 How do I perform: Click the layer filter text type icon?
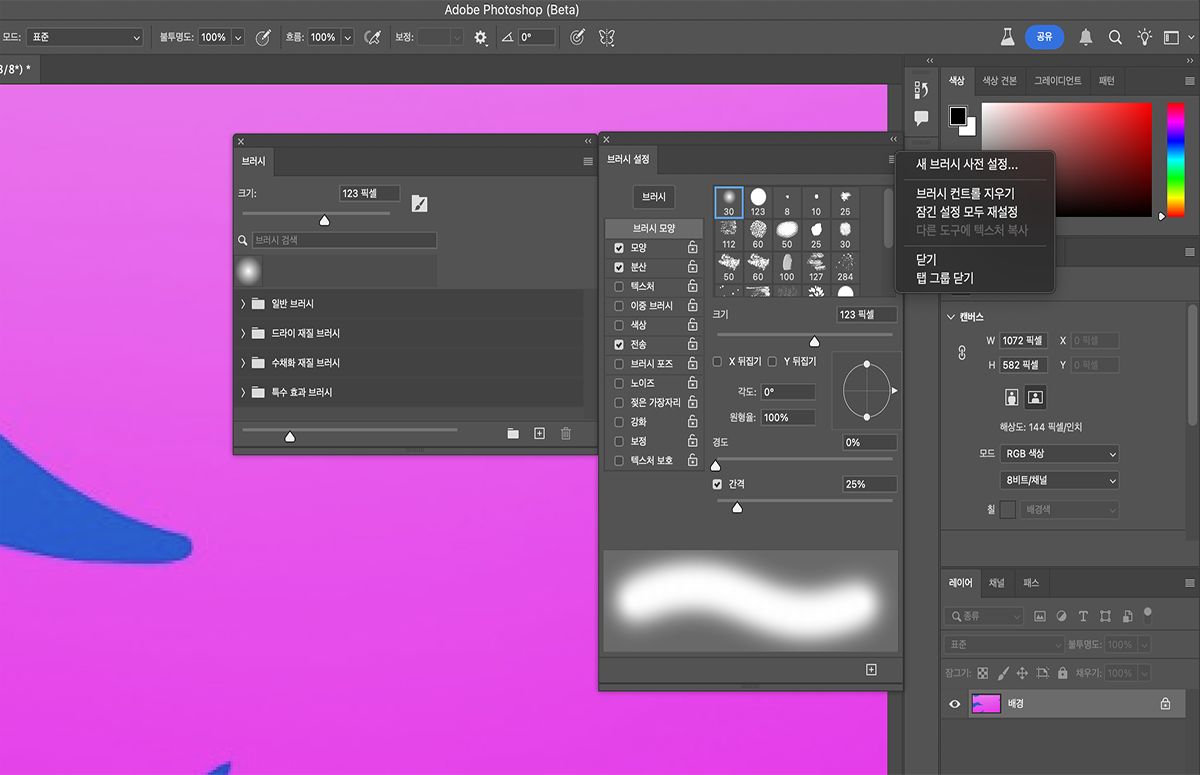coord(1083,616)
